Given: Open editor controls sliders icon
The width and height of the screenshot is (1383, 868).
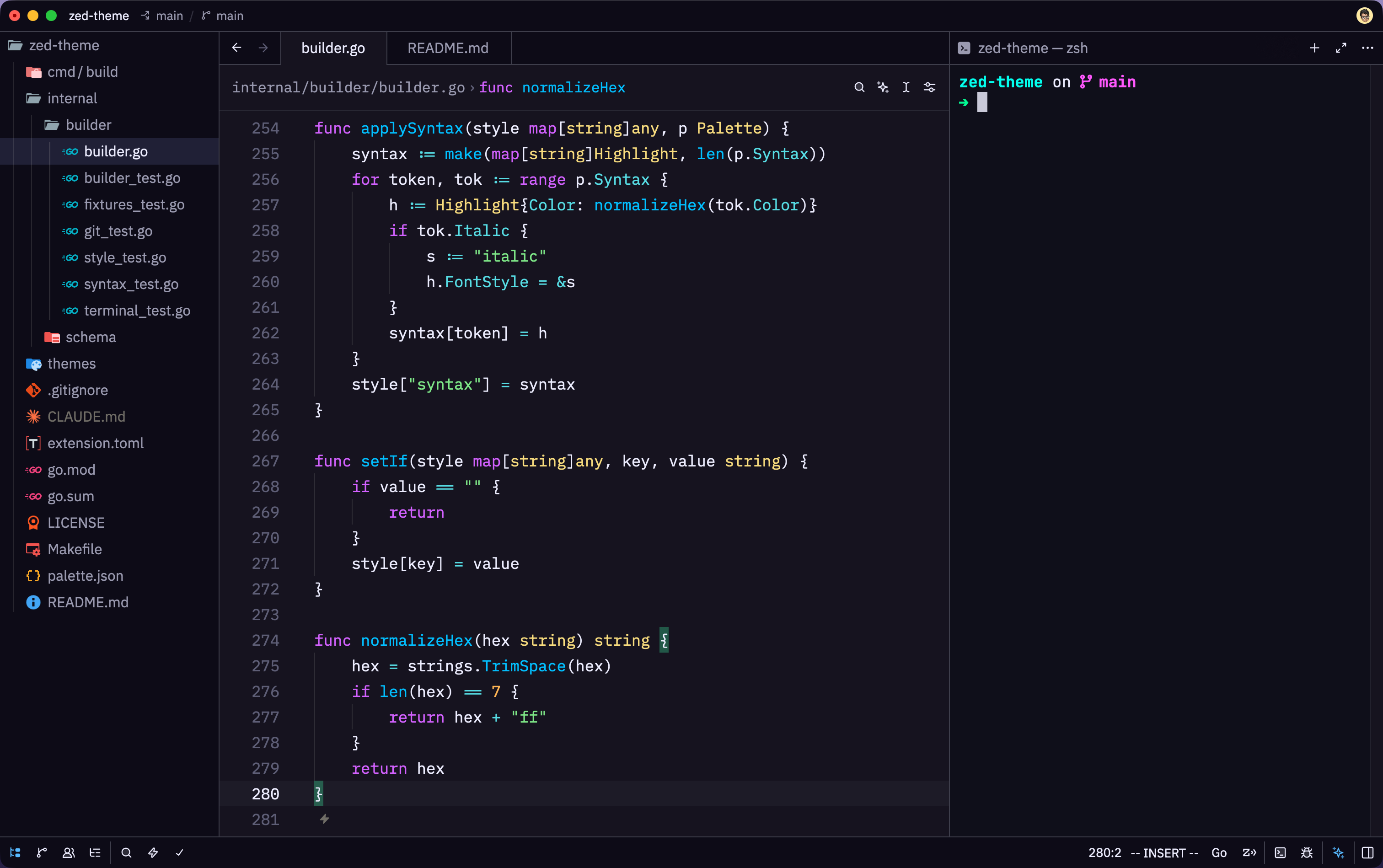Looking at the screenshot, I should point(929,87).
